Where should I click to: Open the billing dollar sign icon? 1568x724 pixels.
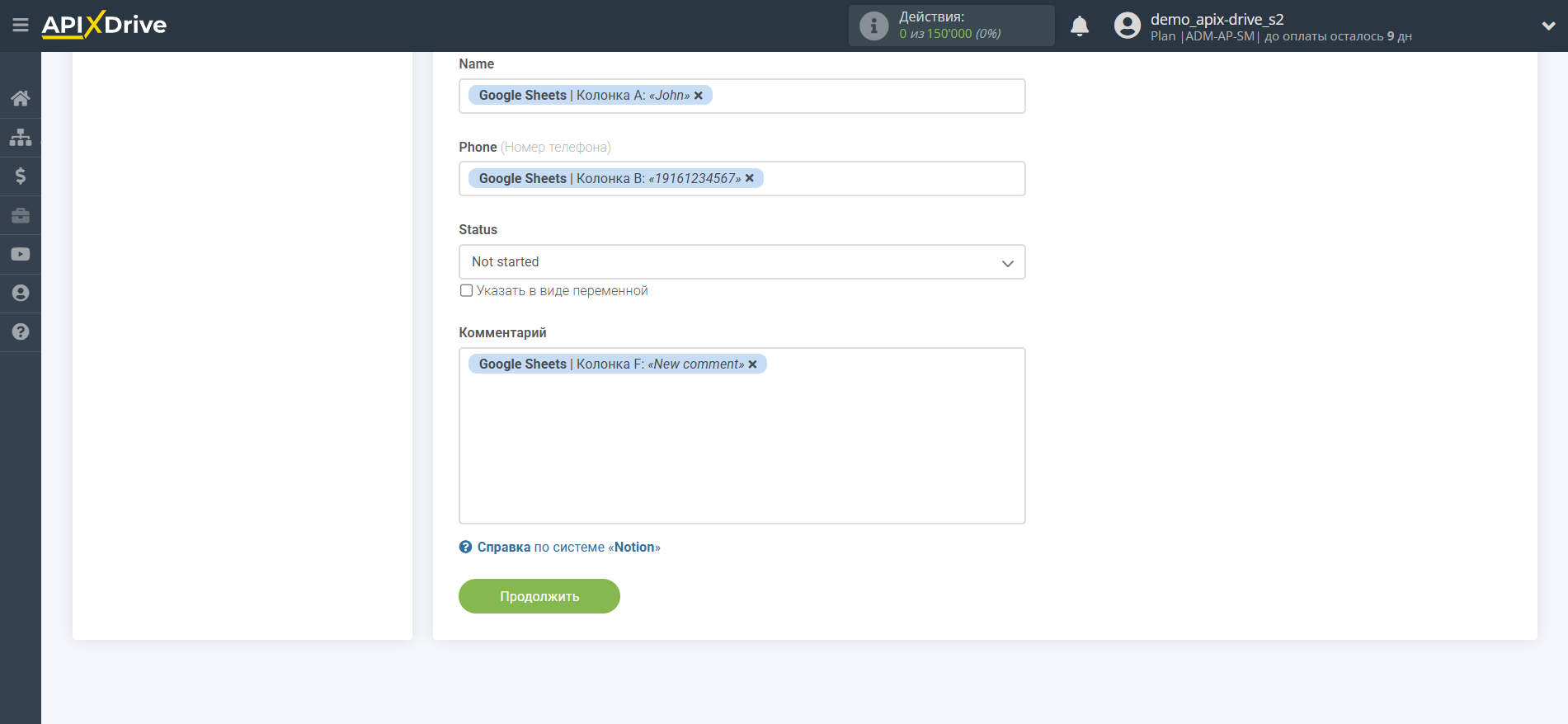tap(21, 176)
